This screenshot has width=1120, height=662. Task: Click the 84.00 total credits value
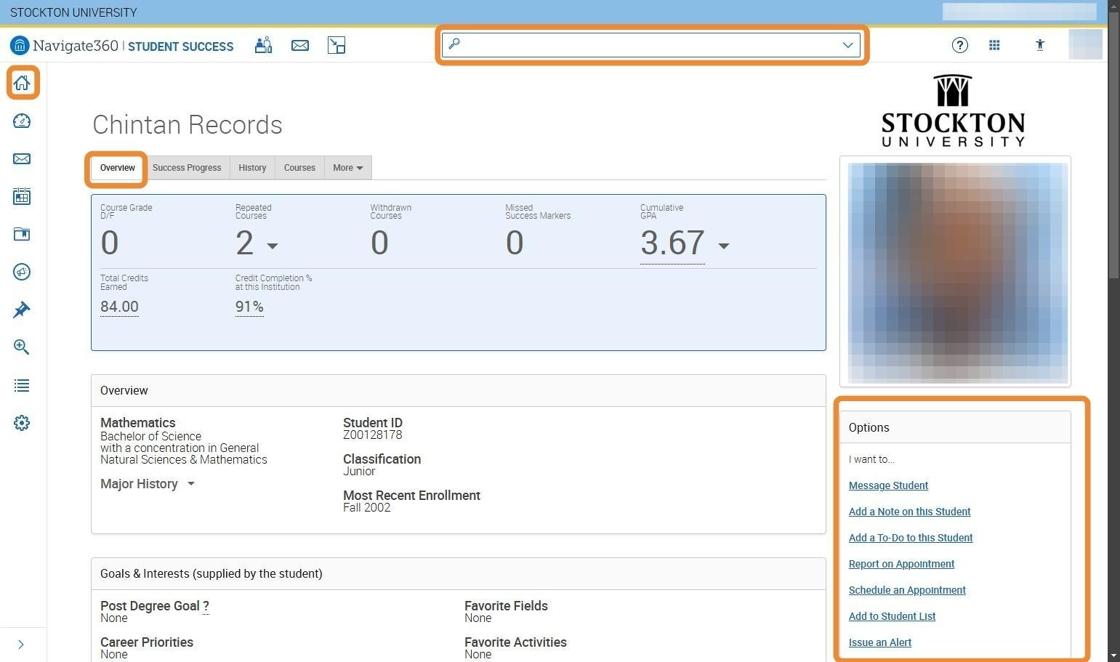click(x=119, y=307)
